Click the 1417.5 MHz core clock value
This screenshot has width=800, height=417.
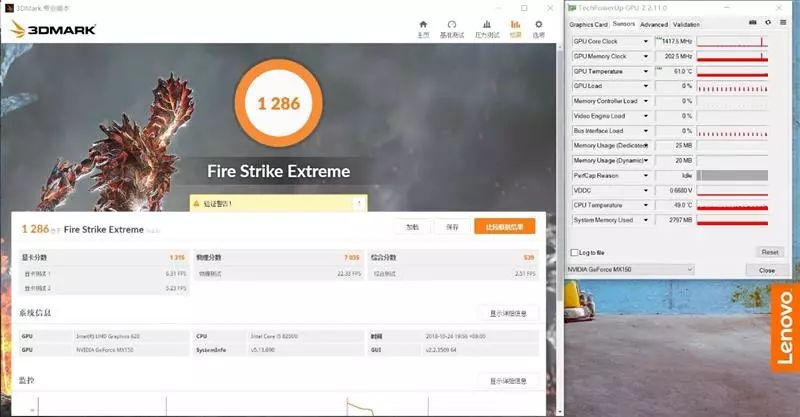pos(677,41)
